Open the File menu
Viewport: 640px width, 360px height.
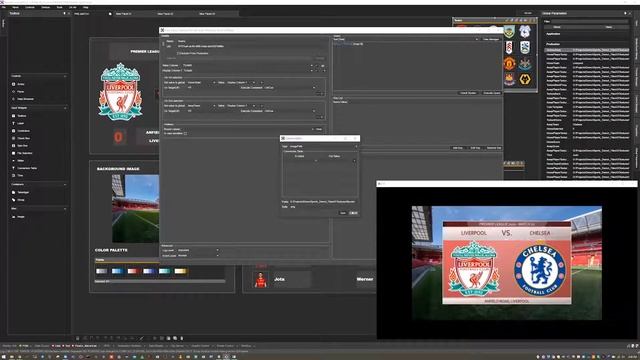(4, 7)
